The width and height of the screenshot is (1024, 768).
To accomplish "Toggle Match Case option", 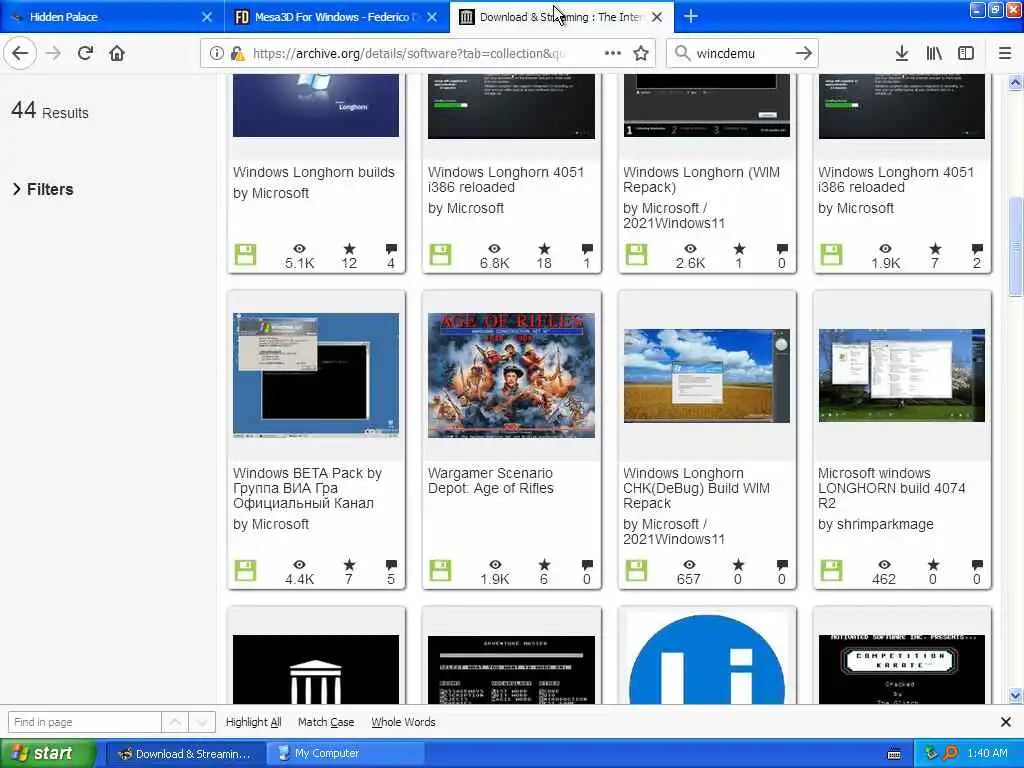I will coord(326,722).
